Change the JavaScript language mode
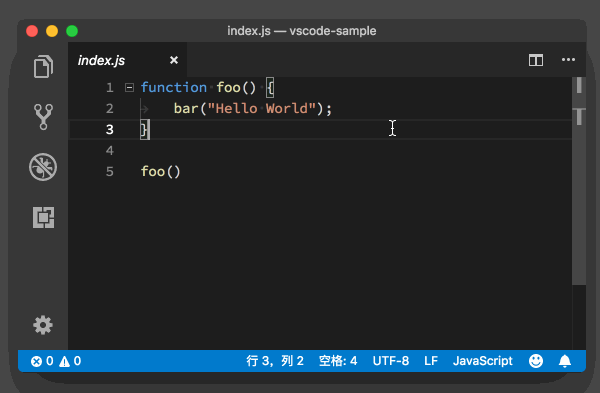Image resolution: width=600 pixels, height=393 pixels. coord(483,361)
